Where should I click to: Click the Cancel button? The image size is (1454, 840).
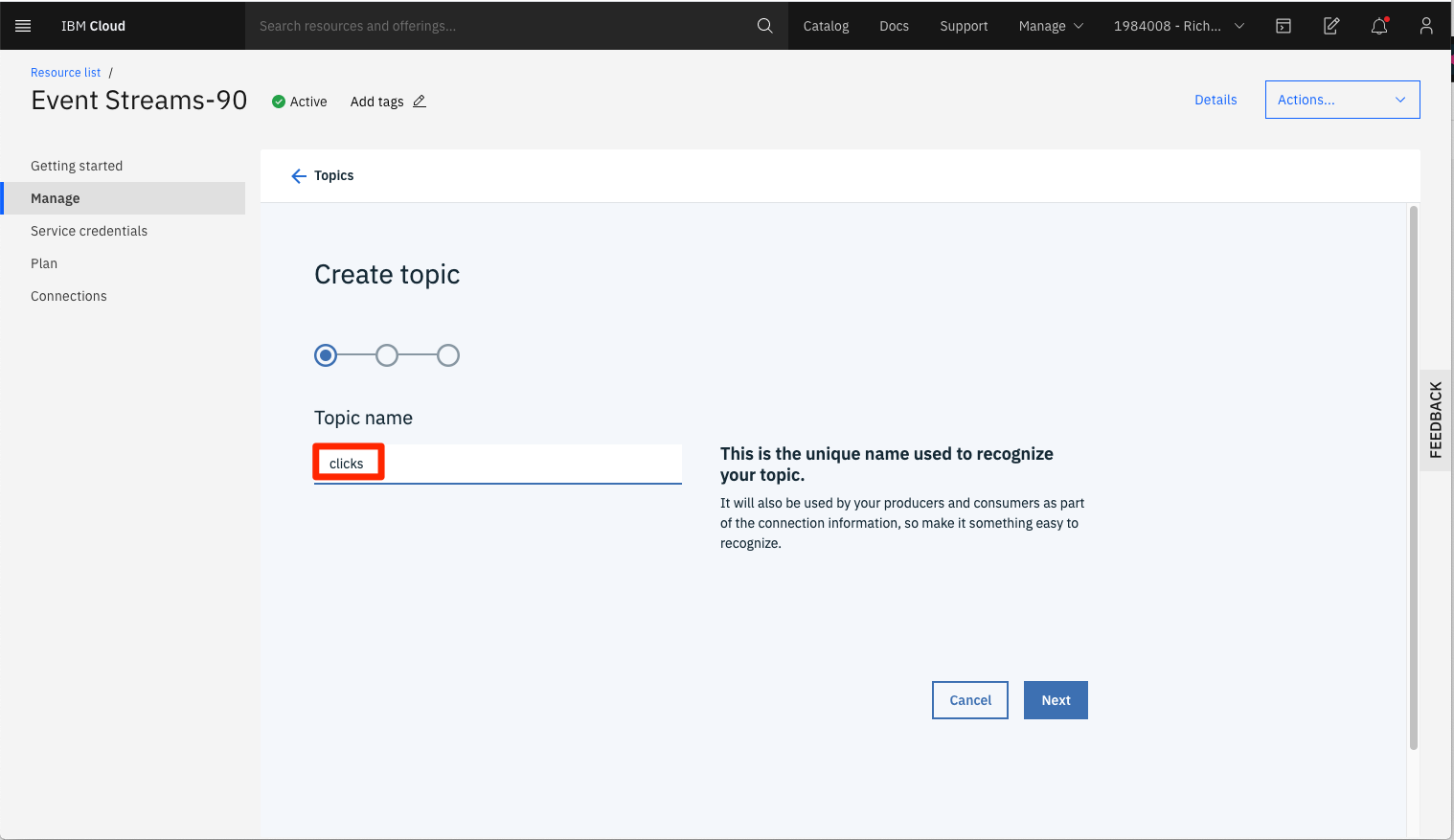pyautogui.click(x=970, y=700)
